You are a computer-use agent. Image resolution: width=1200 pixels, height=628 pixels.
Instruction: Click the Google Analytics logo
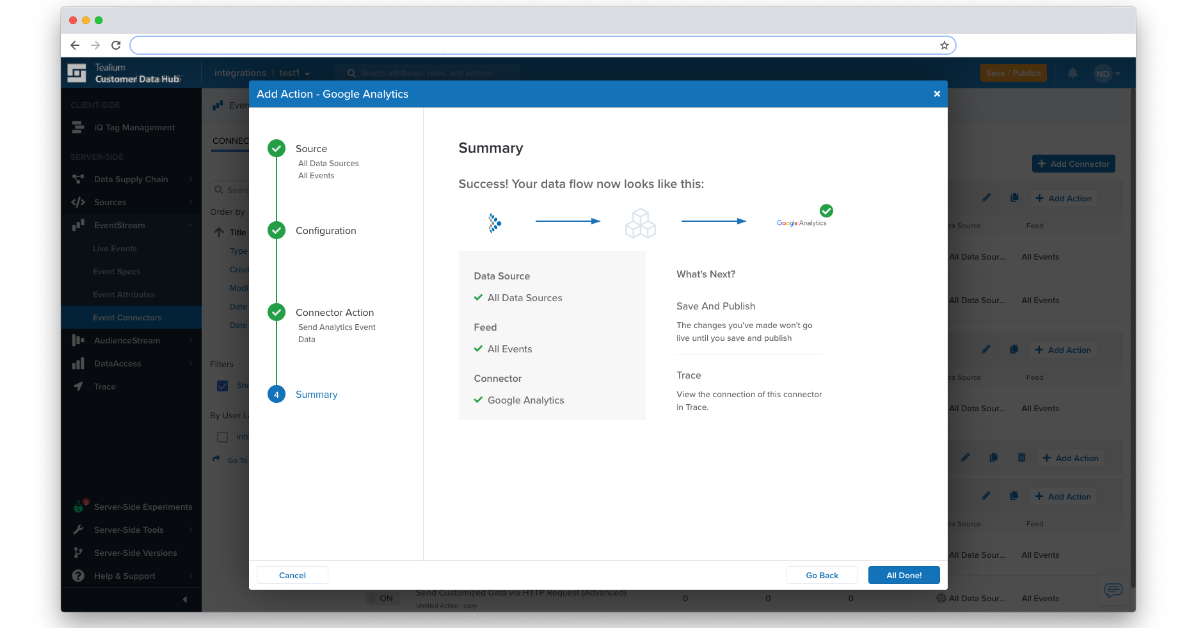(802, 222)
